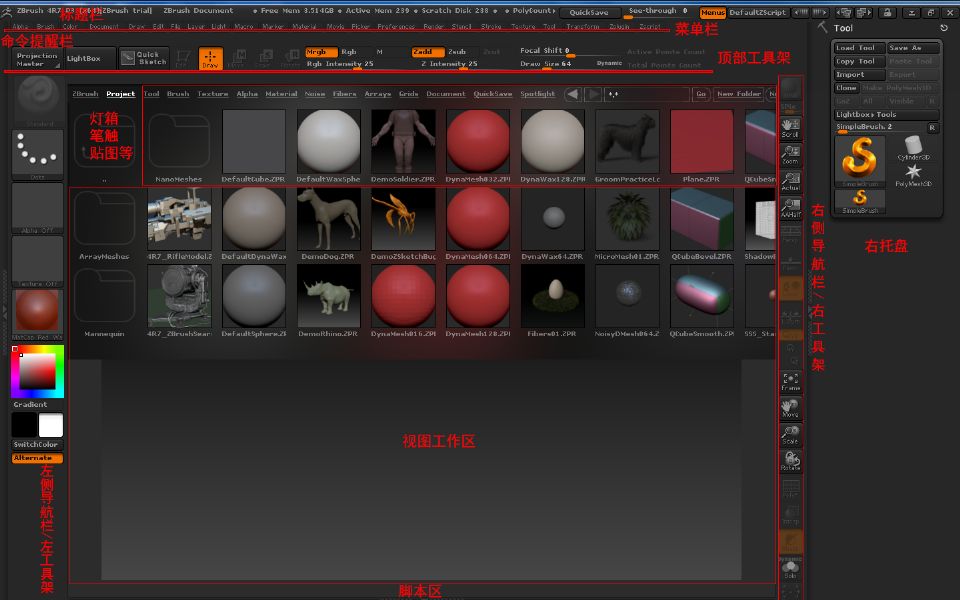Image resolution: width=960 pixels, height=600 pixels.
Task: Select the PolyMesh3D star tool
Action: pos(913,174)
